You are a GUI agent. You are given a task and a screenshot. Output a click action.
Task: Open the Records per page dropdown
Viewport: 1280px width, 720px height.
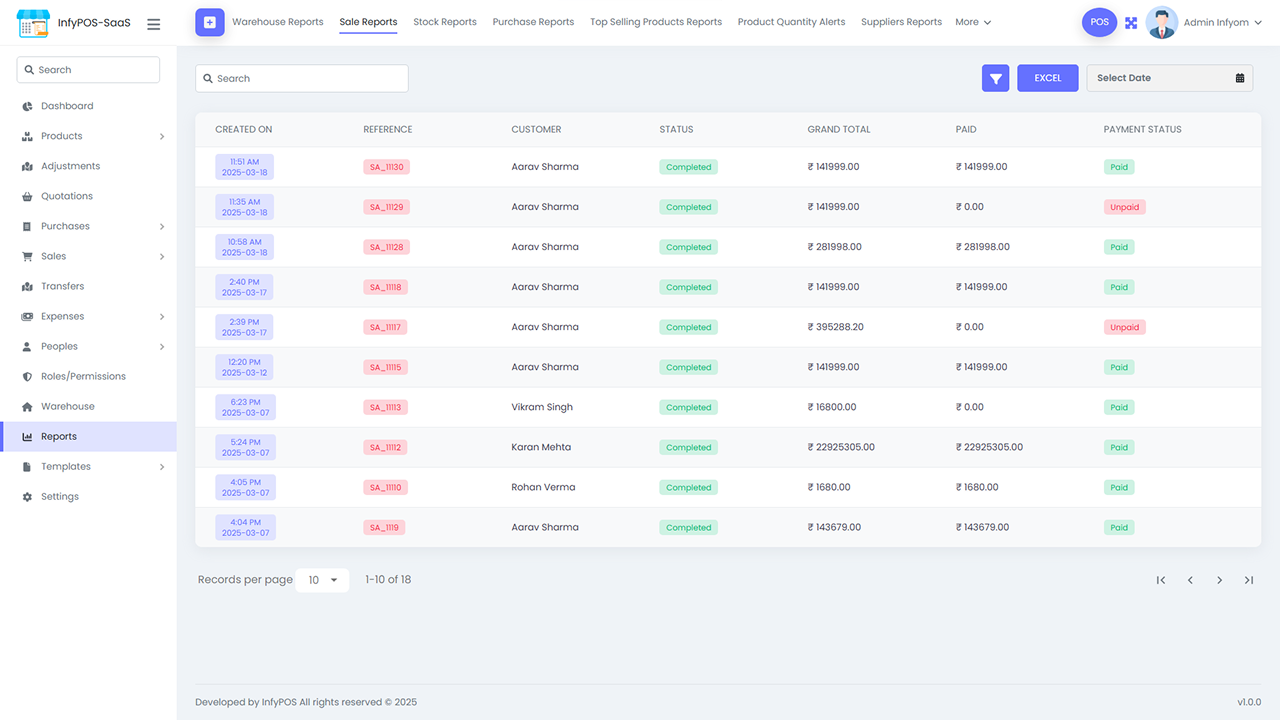click(322, 579)
